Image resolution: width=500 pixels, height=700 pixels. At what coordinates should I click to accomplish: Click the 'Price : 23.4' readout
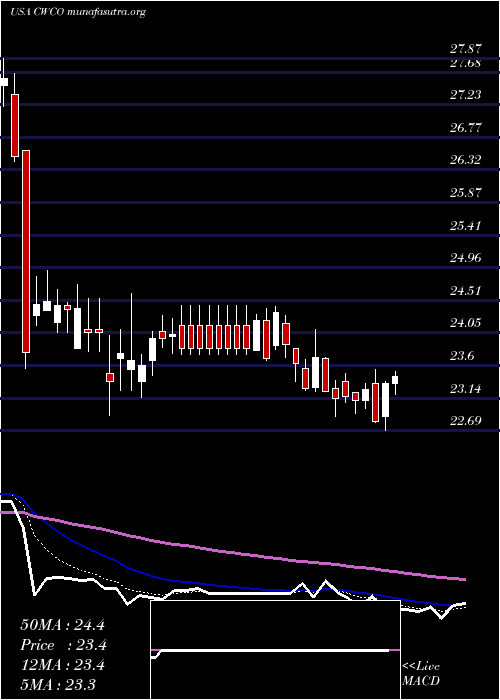pos(63,645)
